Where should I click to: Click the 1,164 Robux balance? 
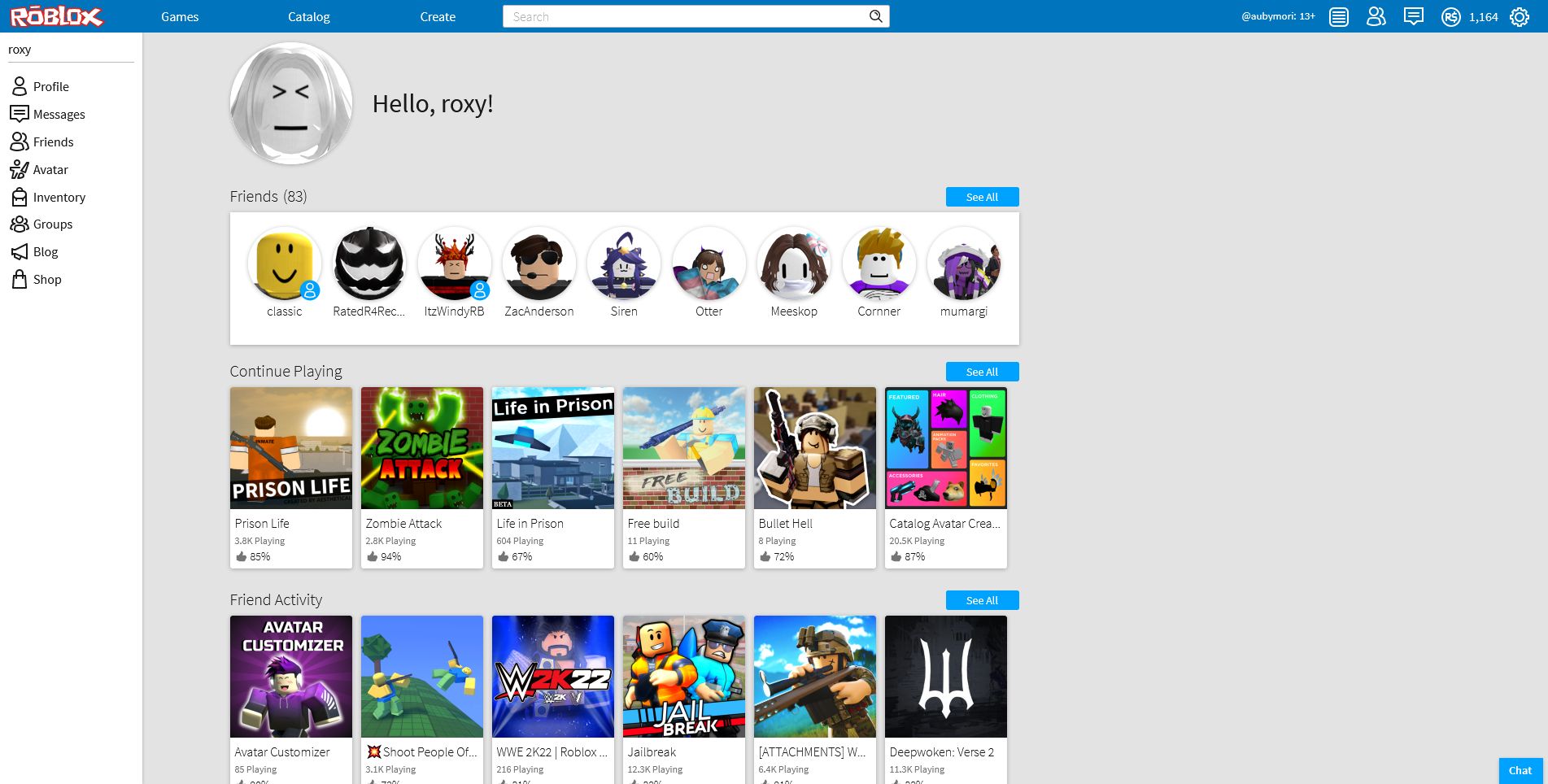(x=1483, y=17)
